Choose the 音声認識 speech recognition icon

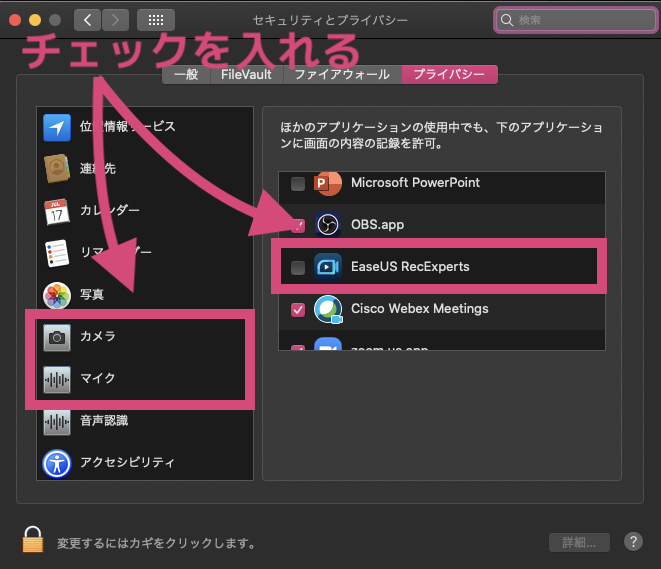point(57,421)
